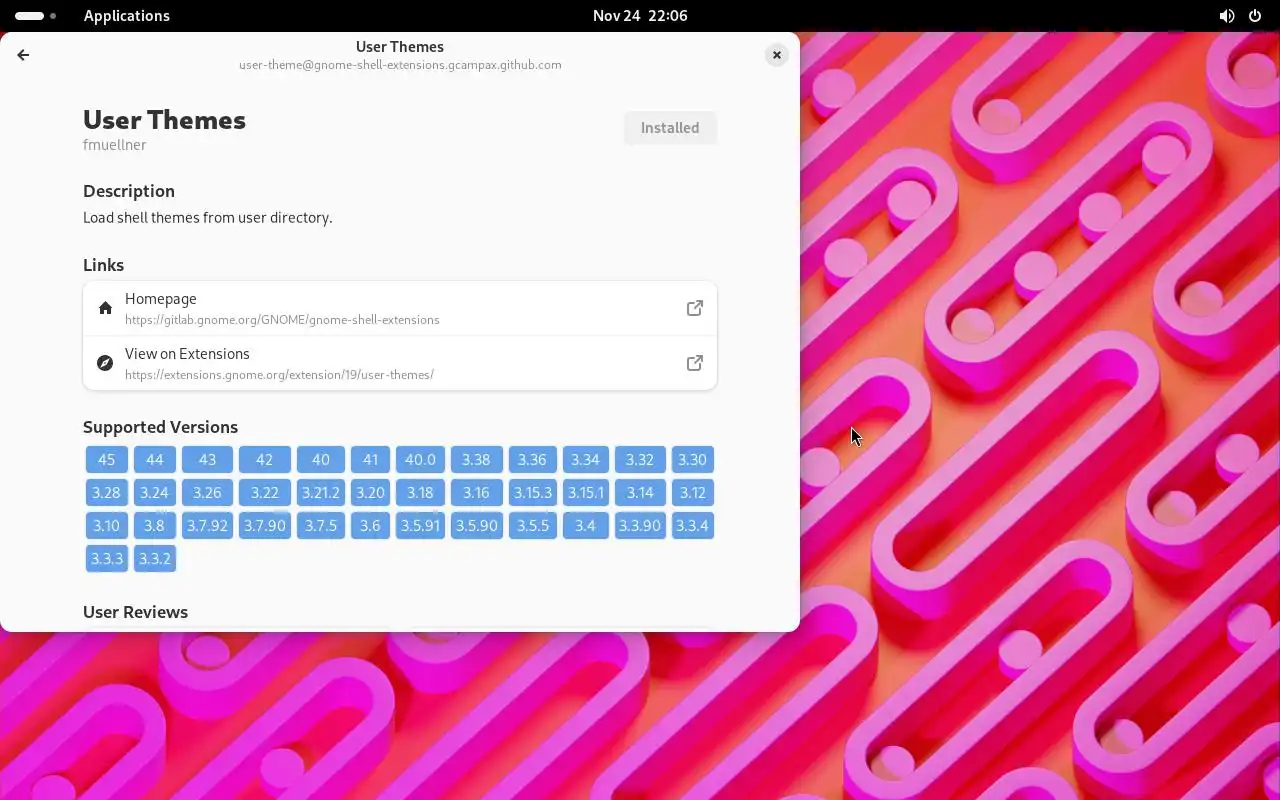Choose version tag 3.15.3

click(x=532, y=493)
